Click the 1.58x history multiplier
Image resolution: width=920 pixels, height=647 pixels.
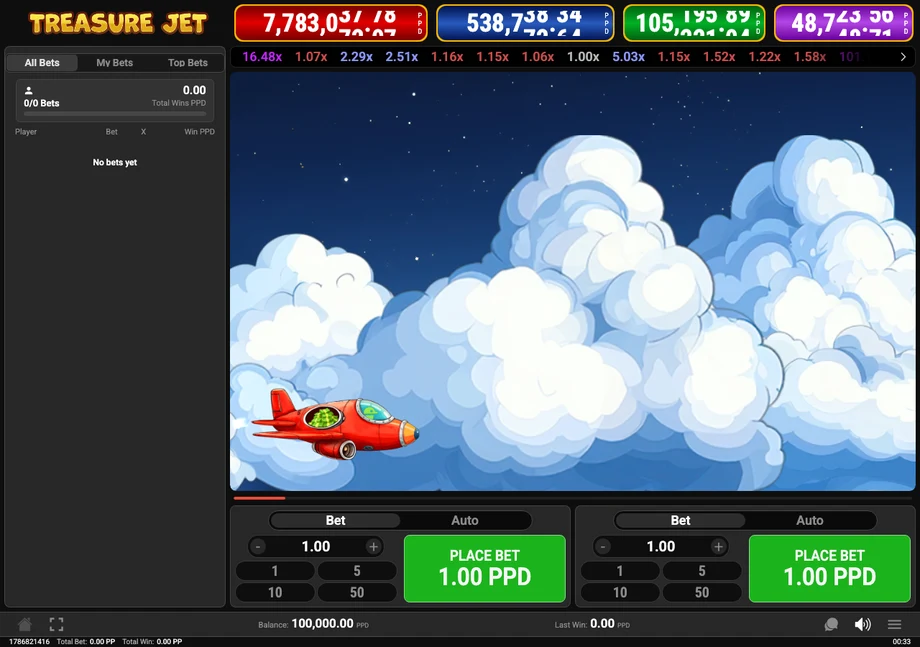(810, 57)
